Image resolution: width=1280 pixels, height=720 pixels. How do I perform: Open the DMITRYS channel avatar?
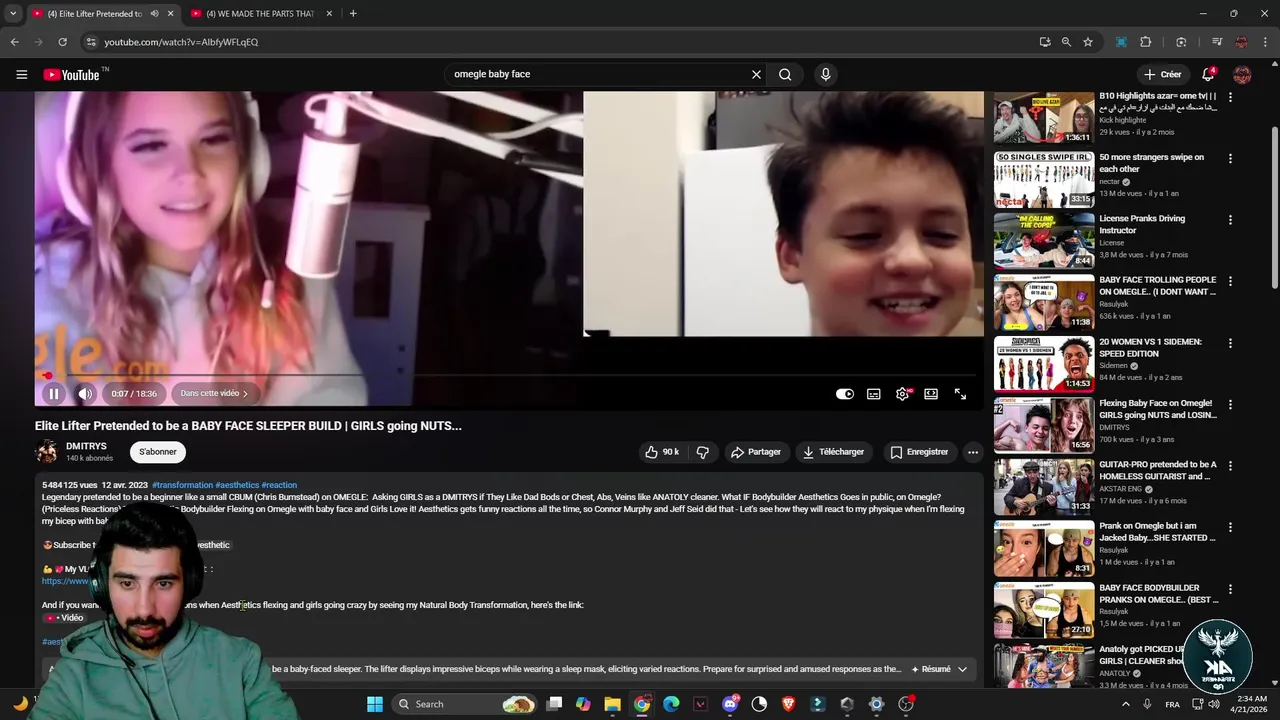point(46,452)
